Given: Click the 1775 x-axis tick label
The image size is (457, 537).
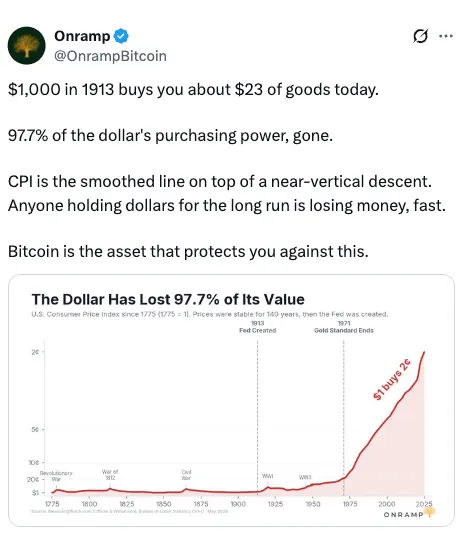Looking at the screenshot, I should [52, 504].
